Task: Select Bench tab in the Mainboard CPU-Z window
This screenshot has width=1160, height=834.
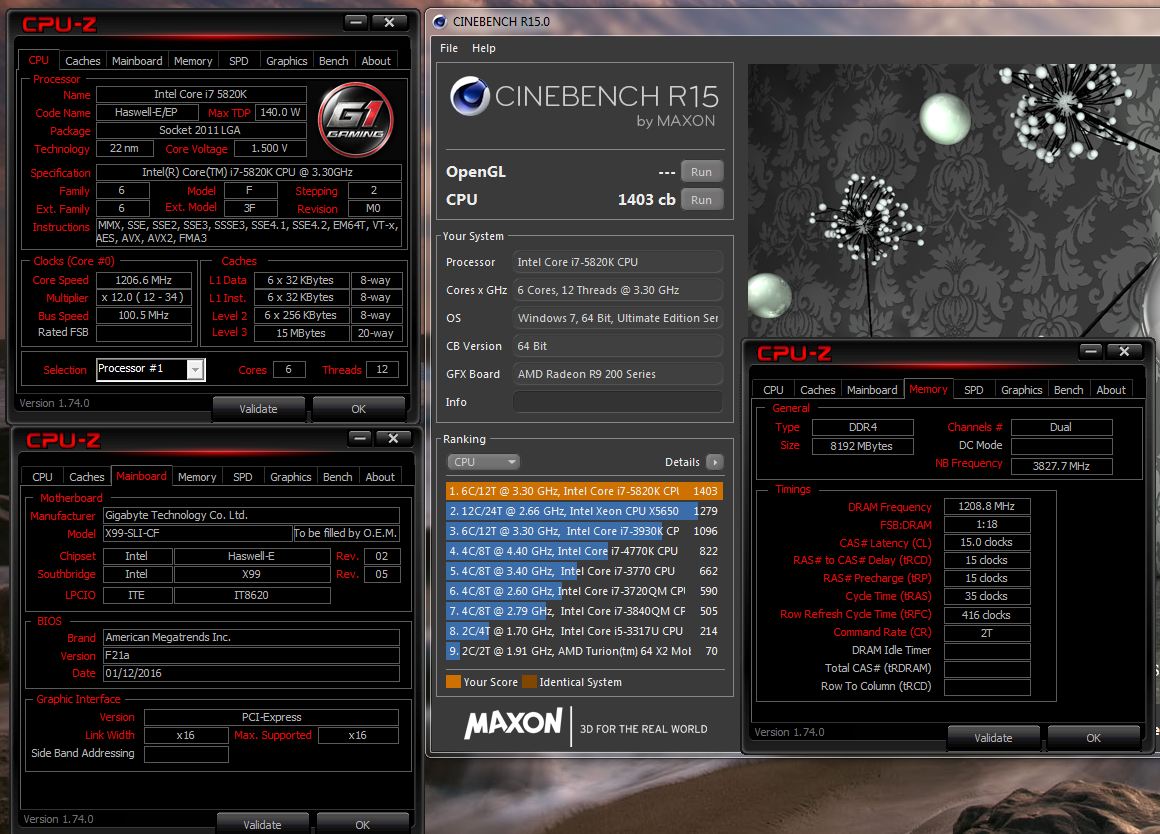Action: 337,477
